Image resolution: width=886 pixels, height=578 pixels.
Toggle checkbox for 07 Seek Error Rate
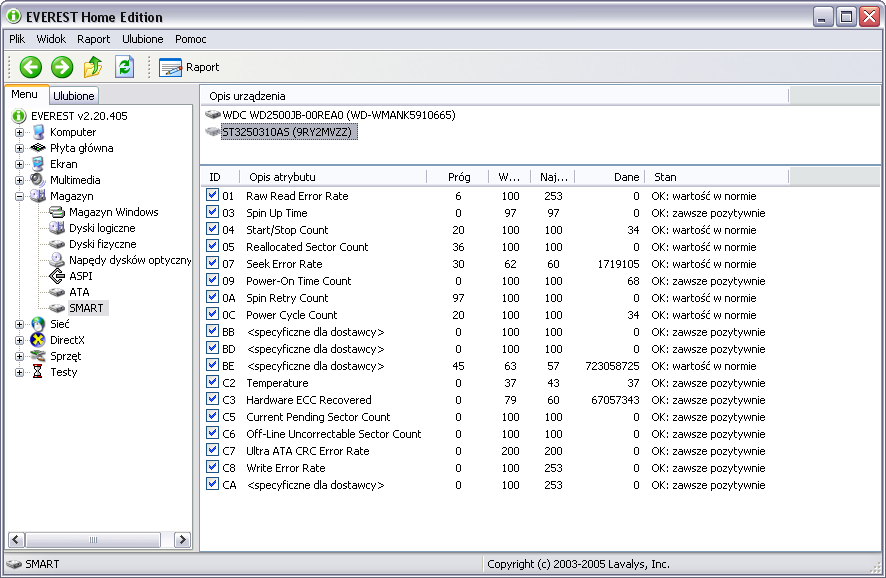point(212,263)
